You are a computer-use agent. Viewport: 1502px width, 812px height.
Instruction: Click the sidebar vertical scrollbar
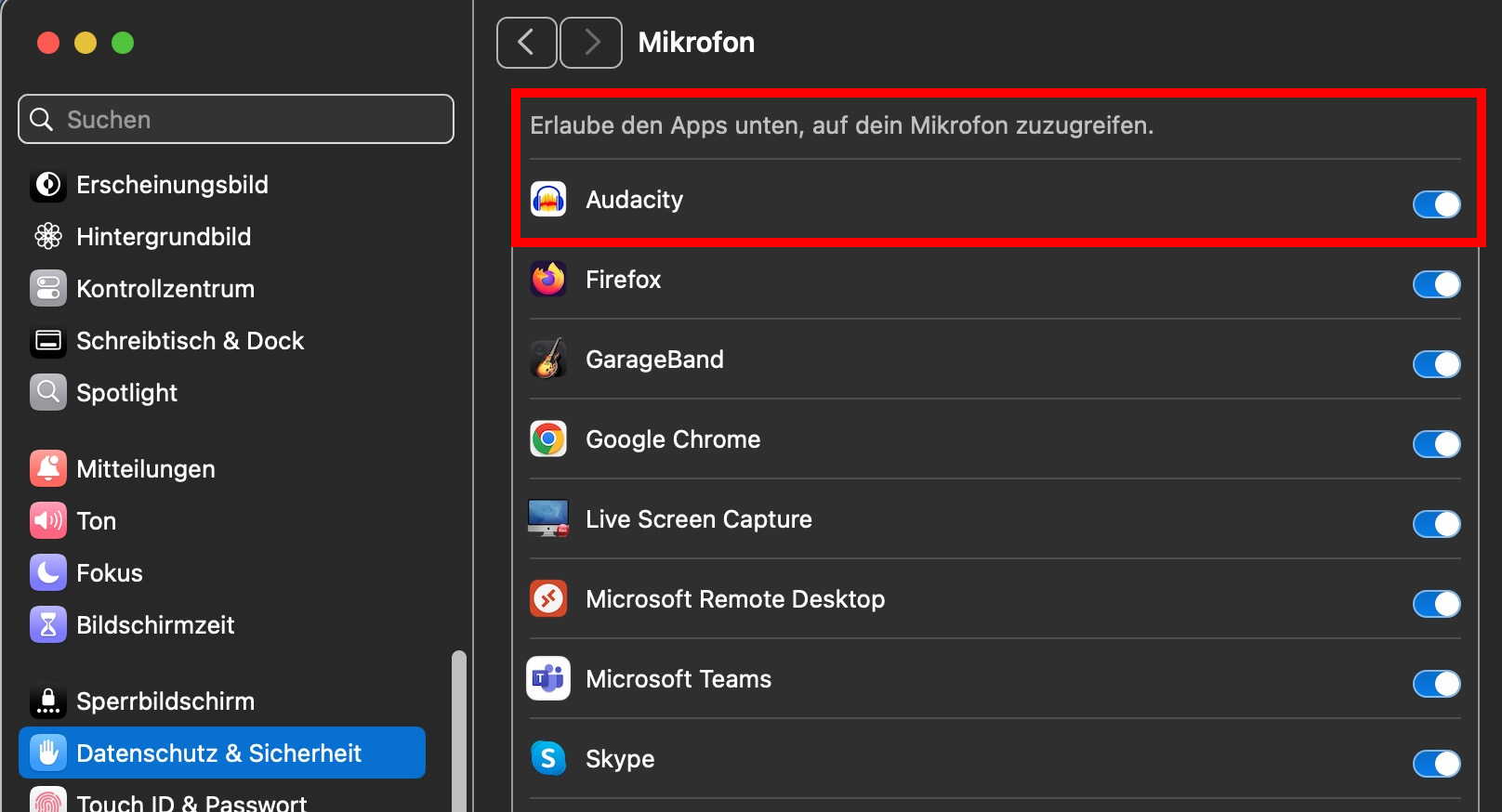tap(458, 730)
